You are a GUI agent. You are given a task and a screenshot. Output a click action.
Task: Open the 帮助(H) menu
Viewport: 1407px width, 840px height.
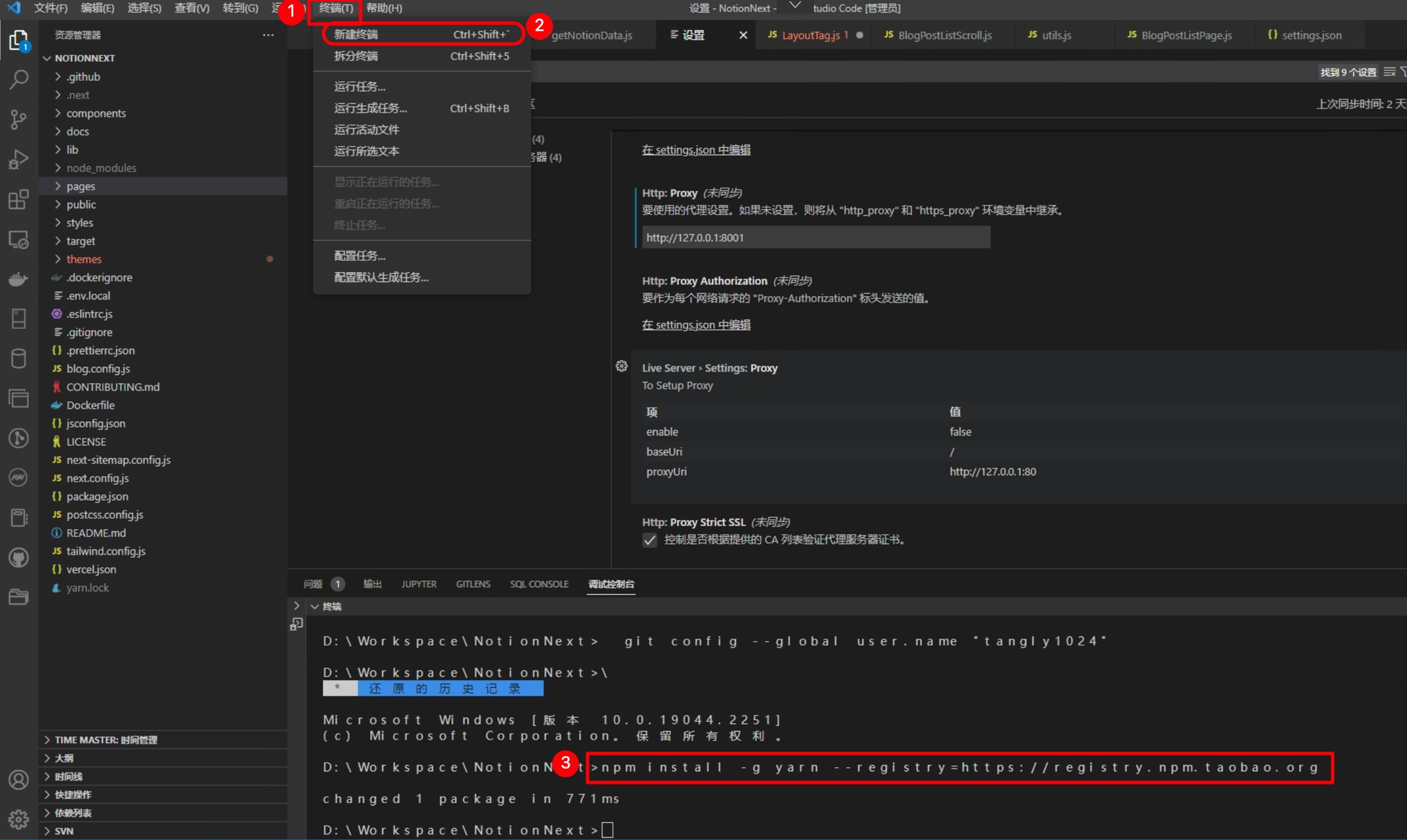coord(384,8)
